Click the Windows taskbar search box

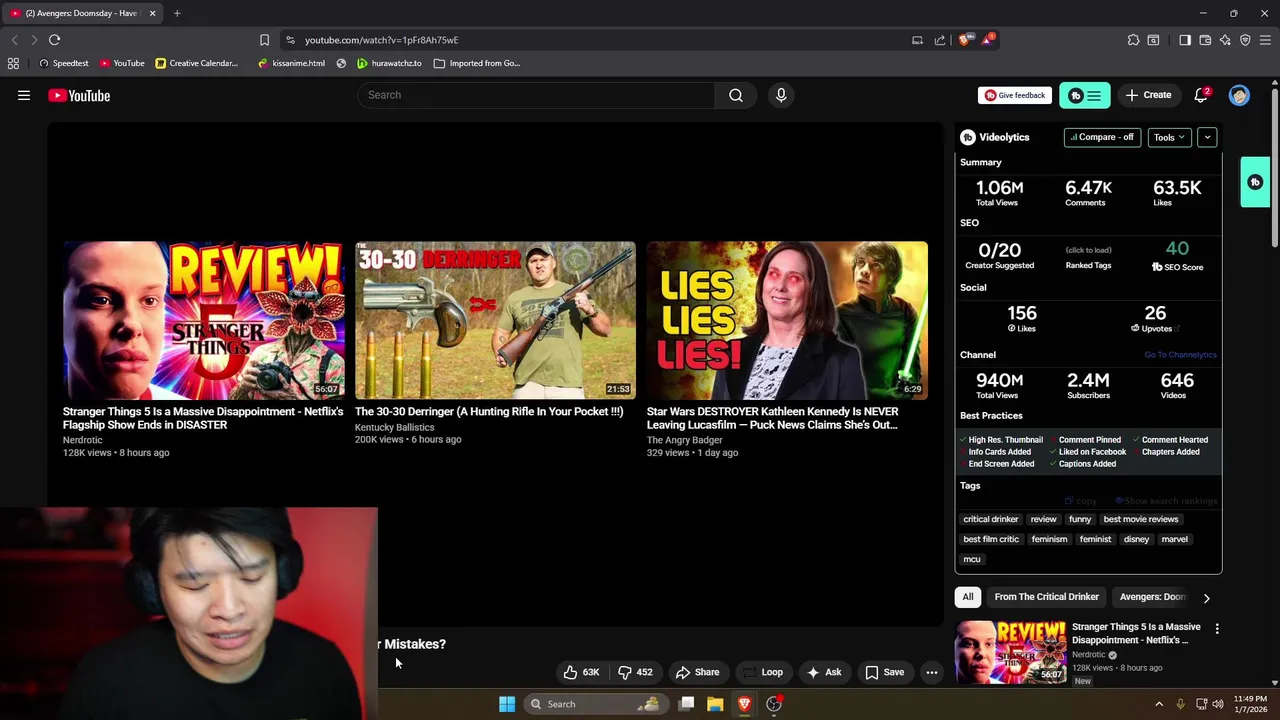coord(595,704)
